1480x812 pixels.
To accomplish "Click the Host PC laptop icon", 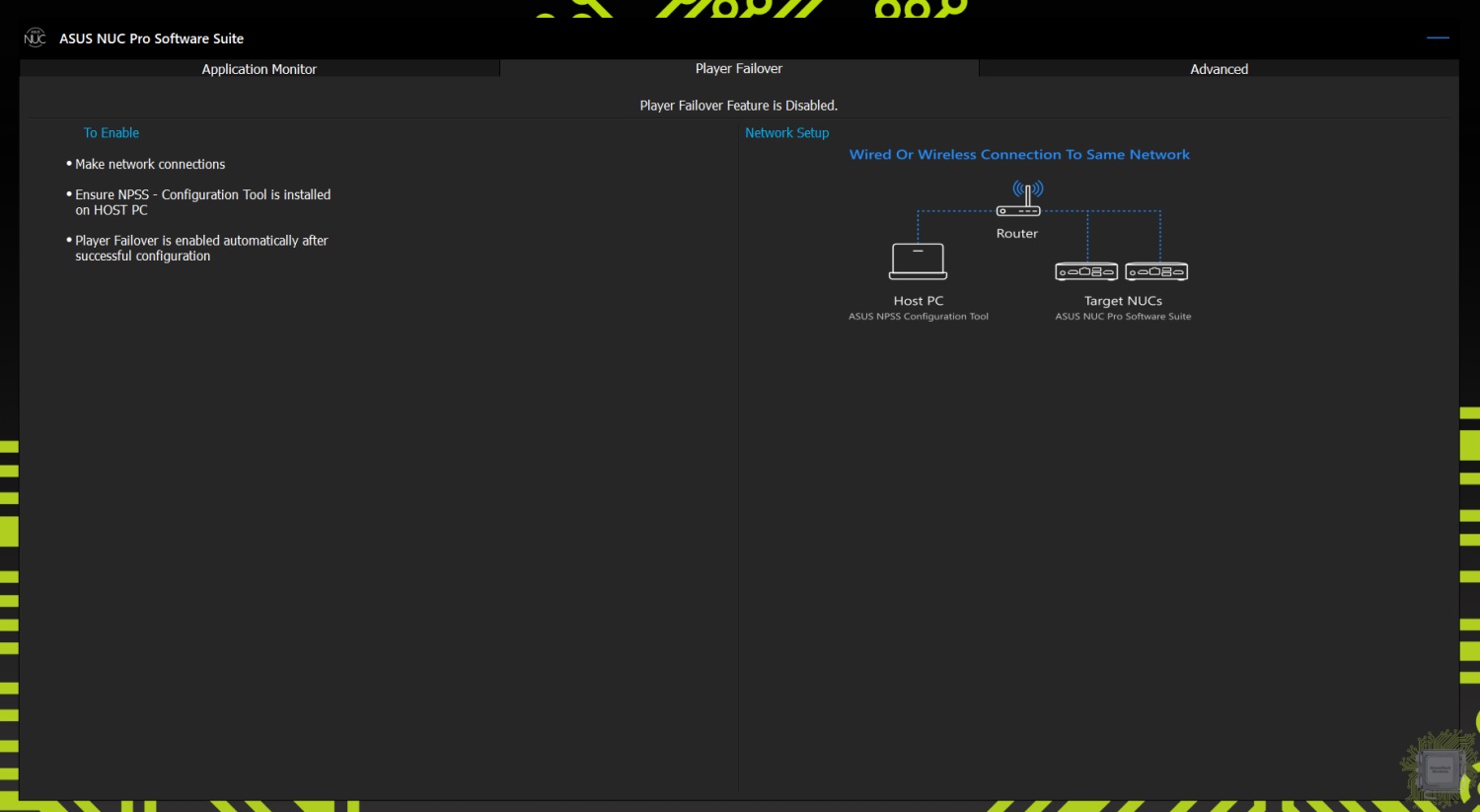I will click(x=918, y=261).
